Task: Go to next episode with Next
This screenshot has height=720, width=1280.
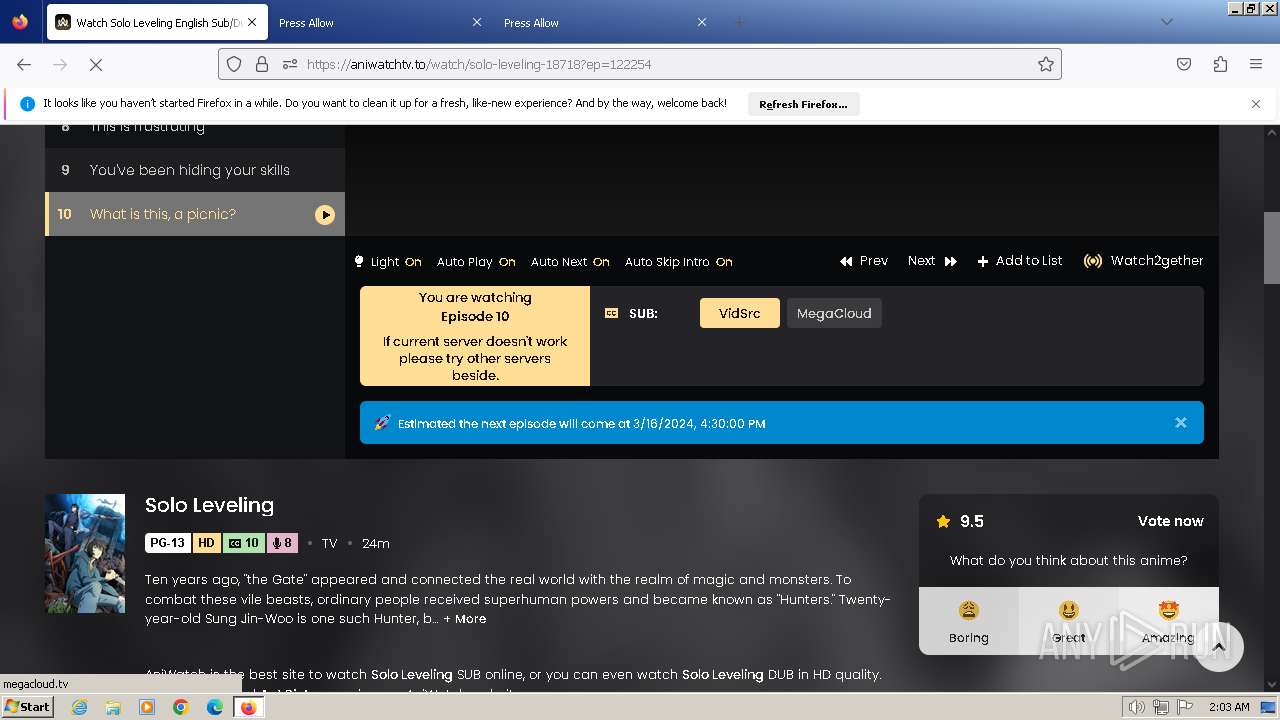Action: (932, 261)
